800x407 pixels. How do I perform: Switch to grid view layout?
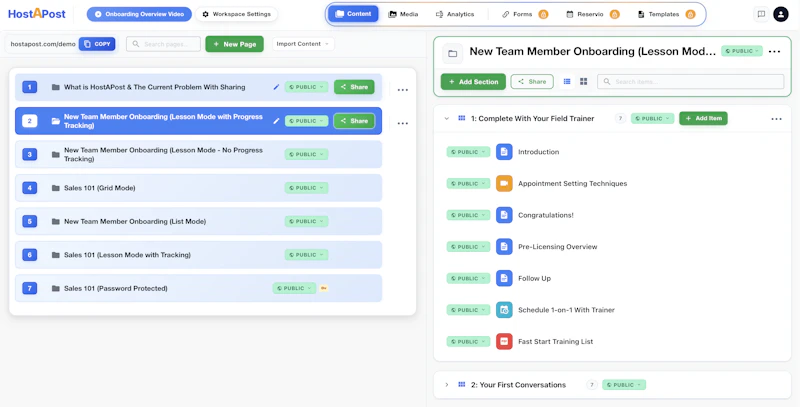(584, 82)
